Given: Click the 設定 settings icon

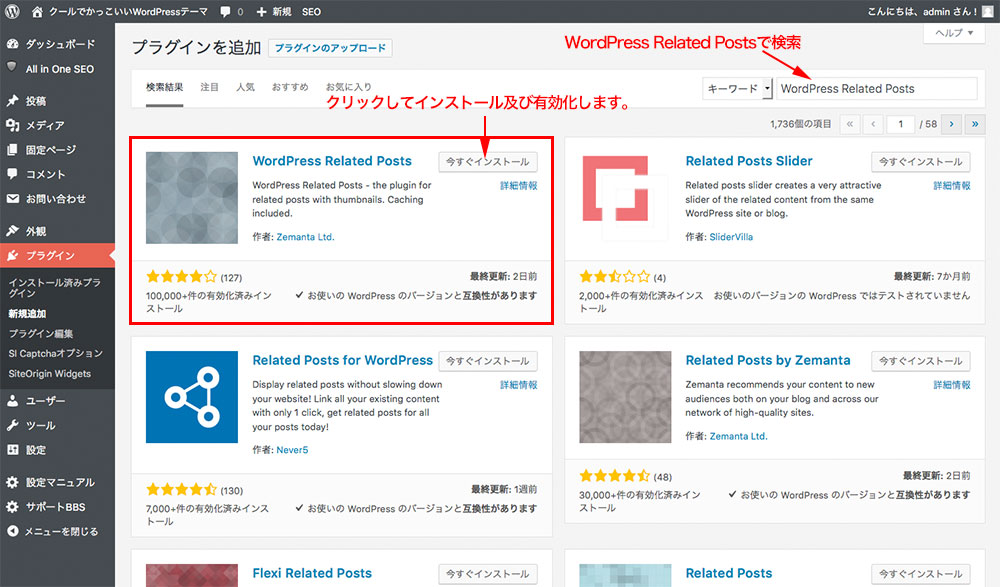Looking at the screenshot, I should (12, 450).
